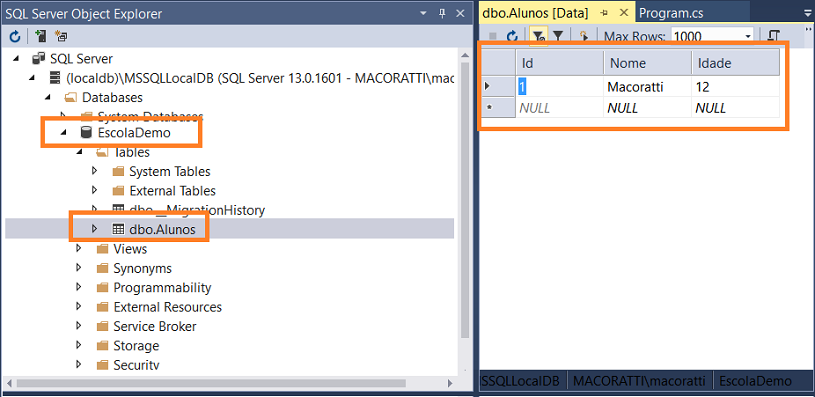Refresh the SQL Server Object Explorer
The width and height of the screenshot is (815, 397).
pos(15,36)
